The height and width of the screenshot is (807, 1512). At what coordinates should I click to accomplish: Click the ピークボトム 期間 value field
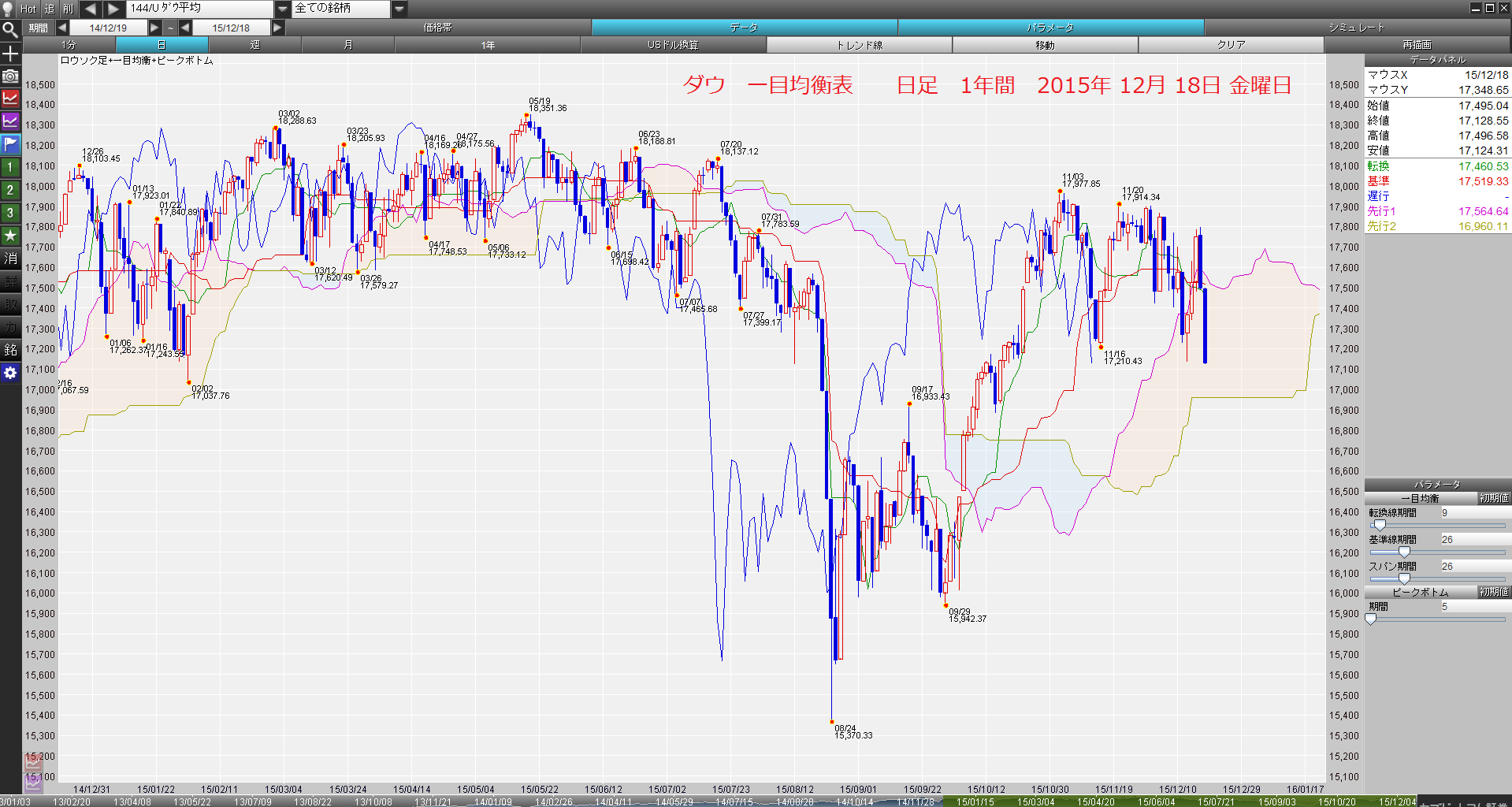[1475, 607]
